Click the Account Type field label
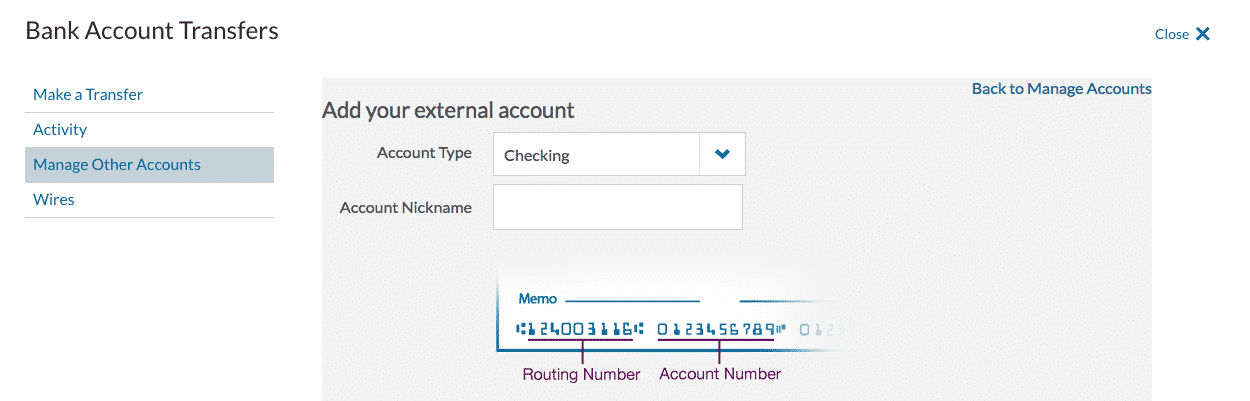This screenshot has height=401, width=1250. tap(424, 154)
